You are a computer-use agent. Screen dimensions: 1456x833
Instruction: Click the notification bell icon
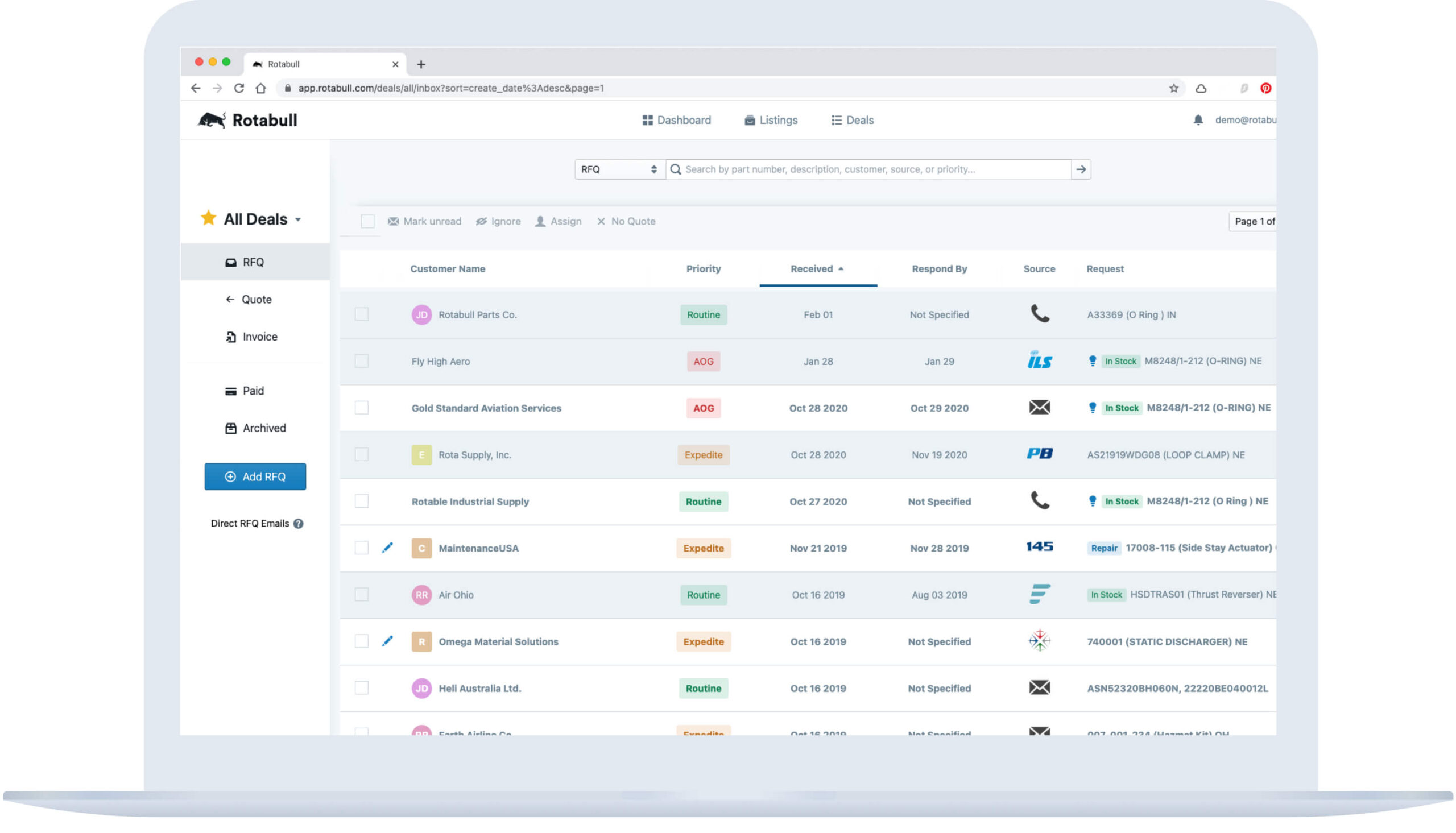point(1197,120)
